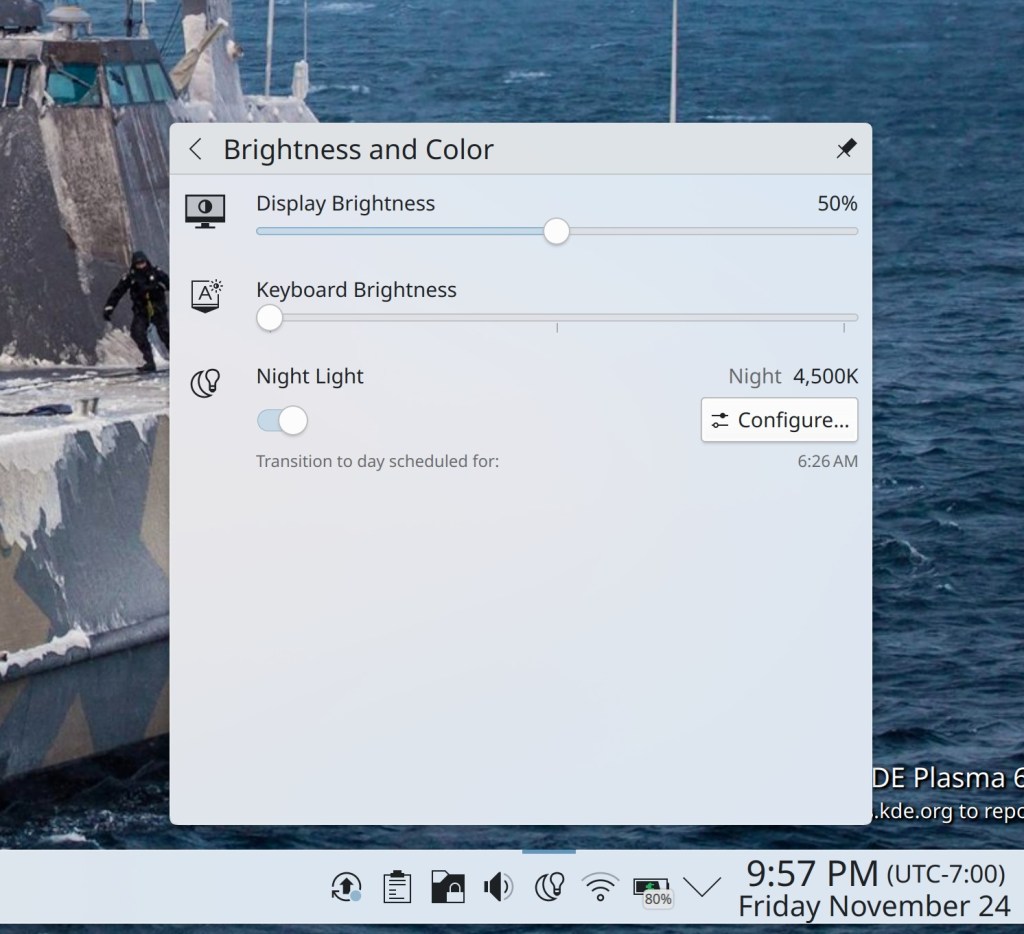Pin the Brightness and Color popup open

click(x=846, y=149)
